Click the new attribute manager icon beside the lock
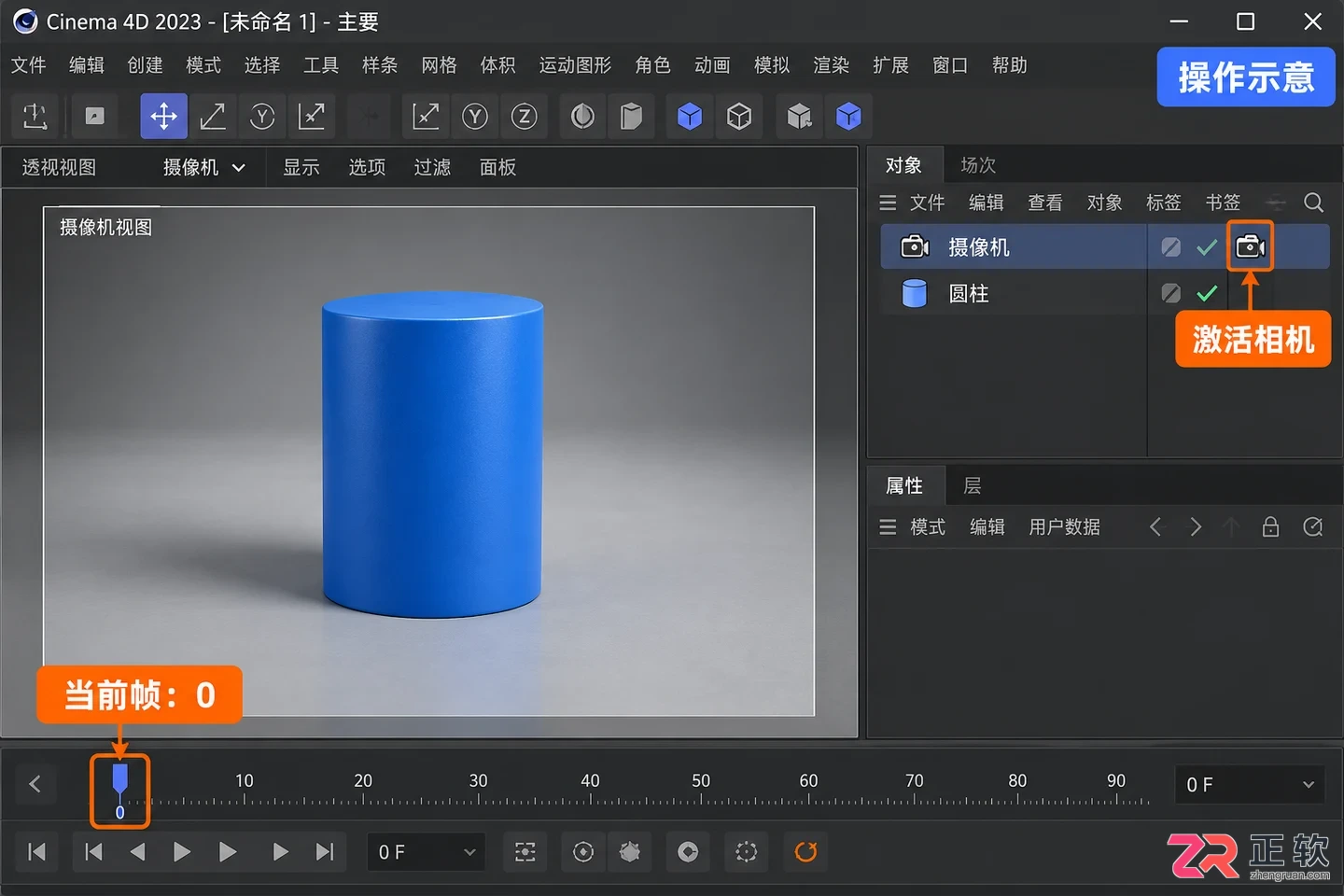The image size is (1344, 896). click(1312, 527)
